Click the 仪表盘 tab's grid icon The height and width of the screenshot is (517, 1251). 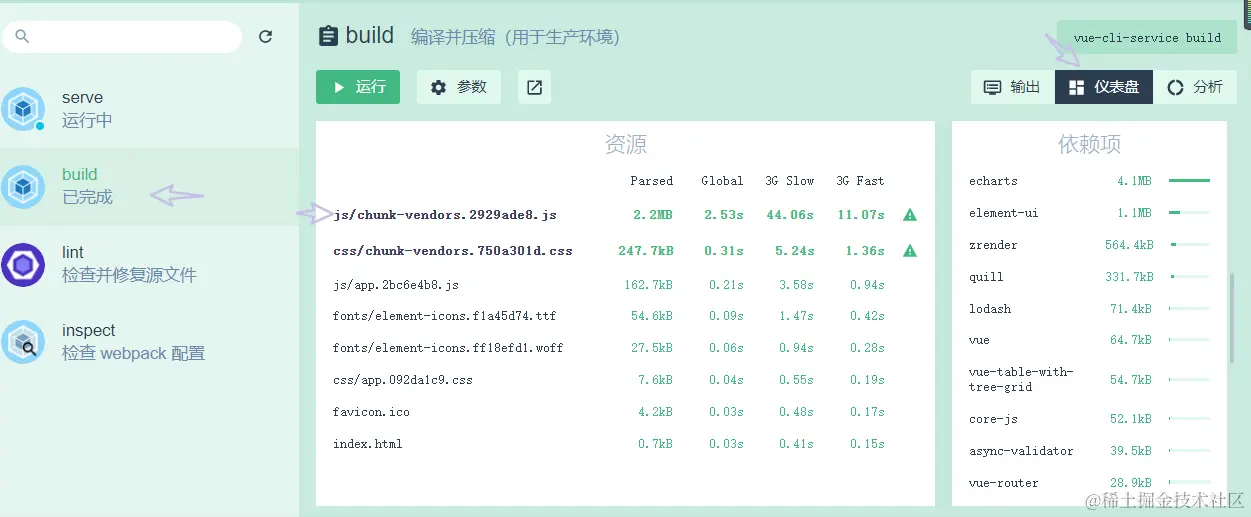coord(1077,87)
